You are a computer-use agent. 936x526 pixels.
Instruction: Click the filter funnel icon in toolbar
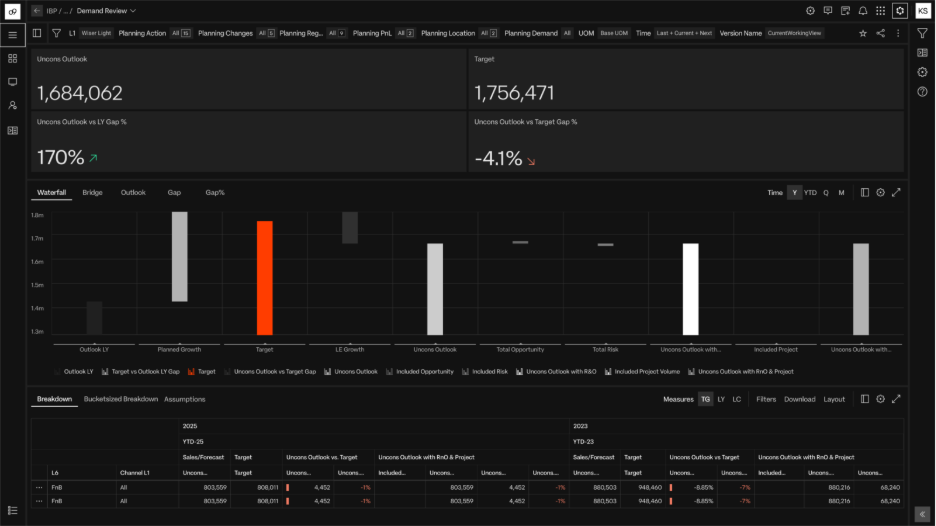pos(56,33)
